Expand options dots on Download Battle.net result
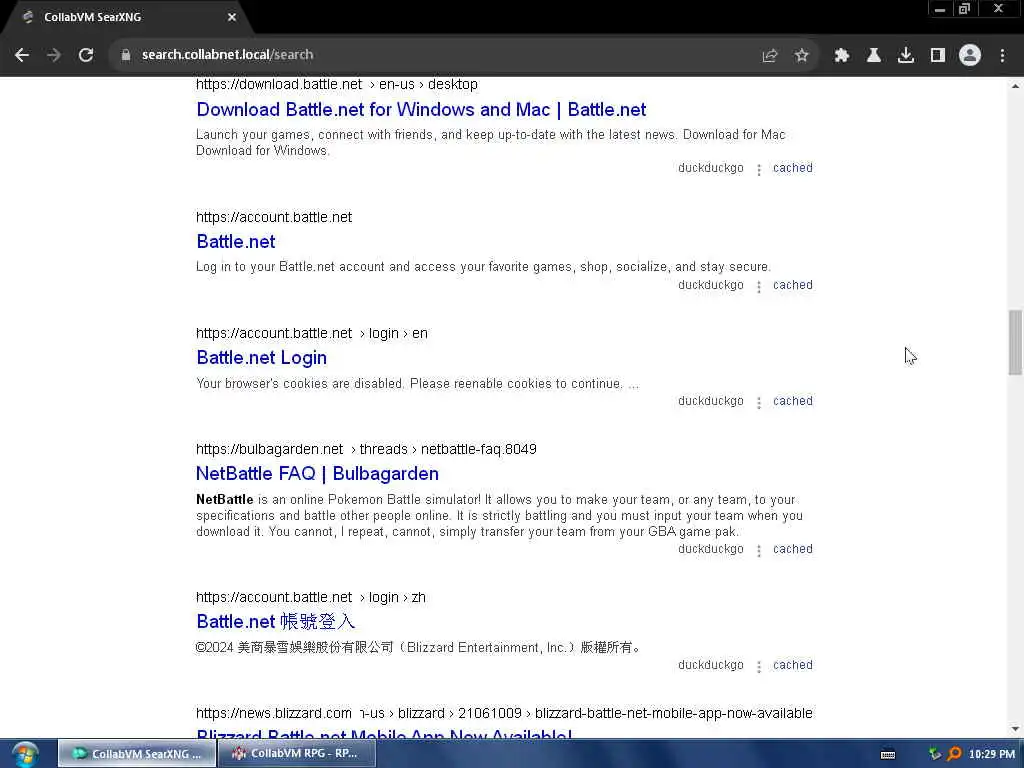 click(x=759, y=170)
